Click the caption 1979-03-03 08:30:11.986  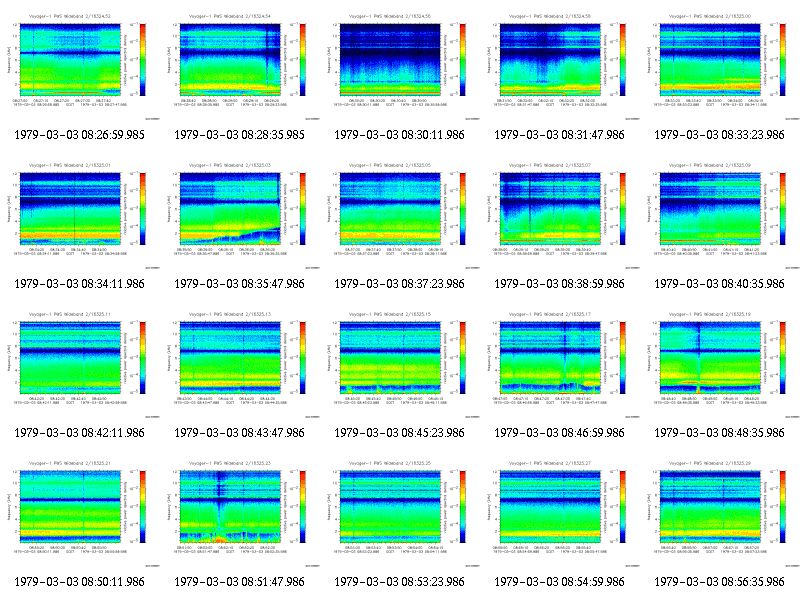click(399, 135)
